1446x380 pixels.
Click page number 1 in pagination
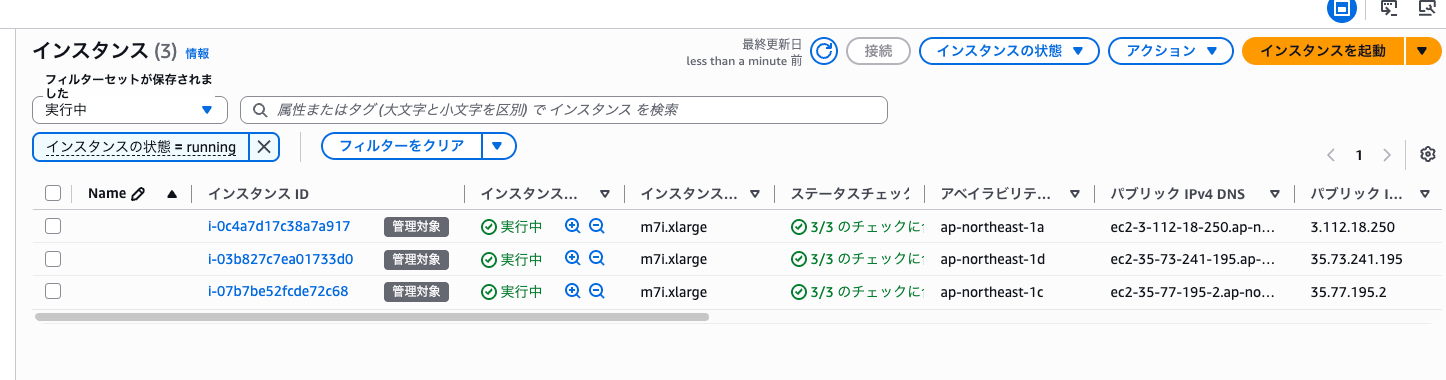tap(1359, 155)
